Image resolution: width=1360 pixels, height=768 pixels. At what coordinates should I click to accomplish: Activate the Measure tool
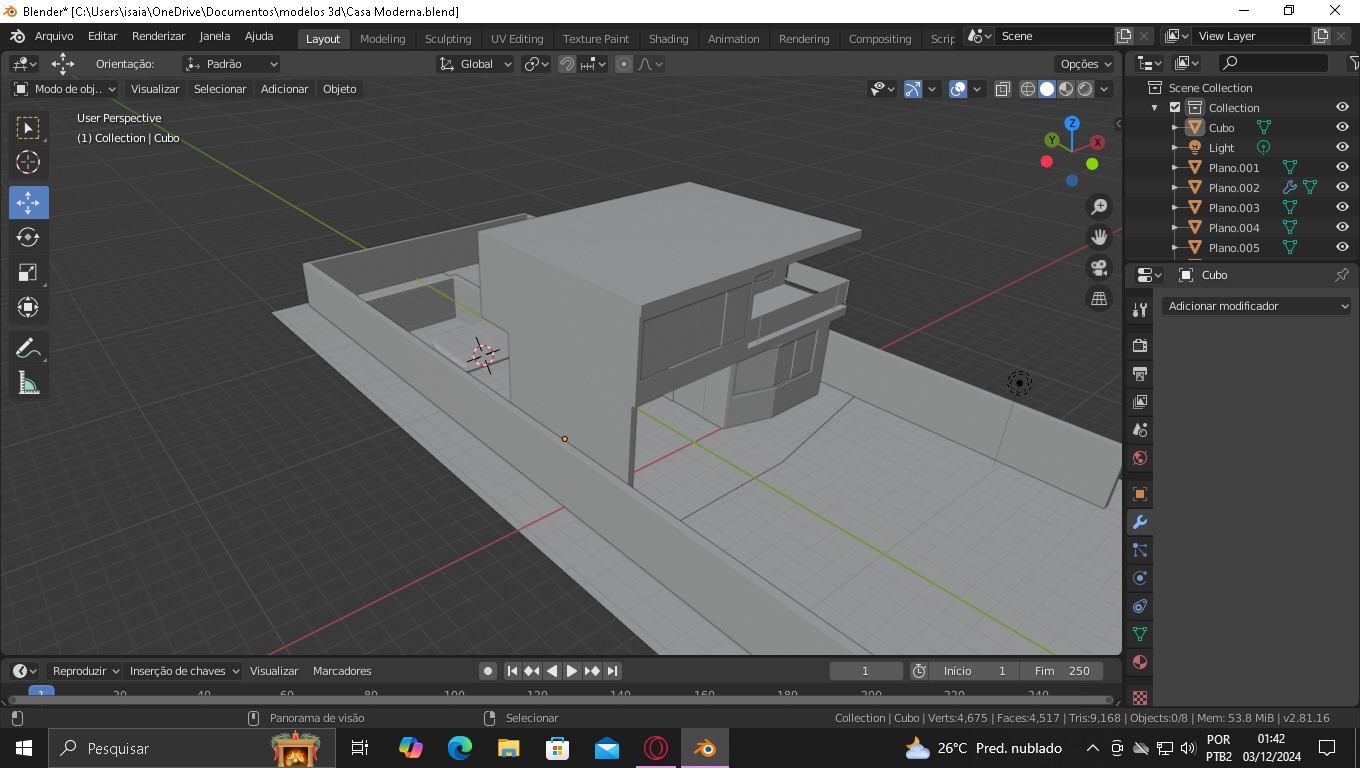coord(28,382)
